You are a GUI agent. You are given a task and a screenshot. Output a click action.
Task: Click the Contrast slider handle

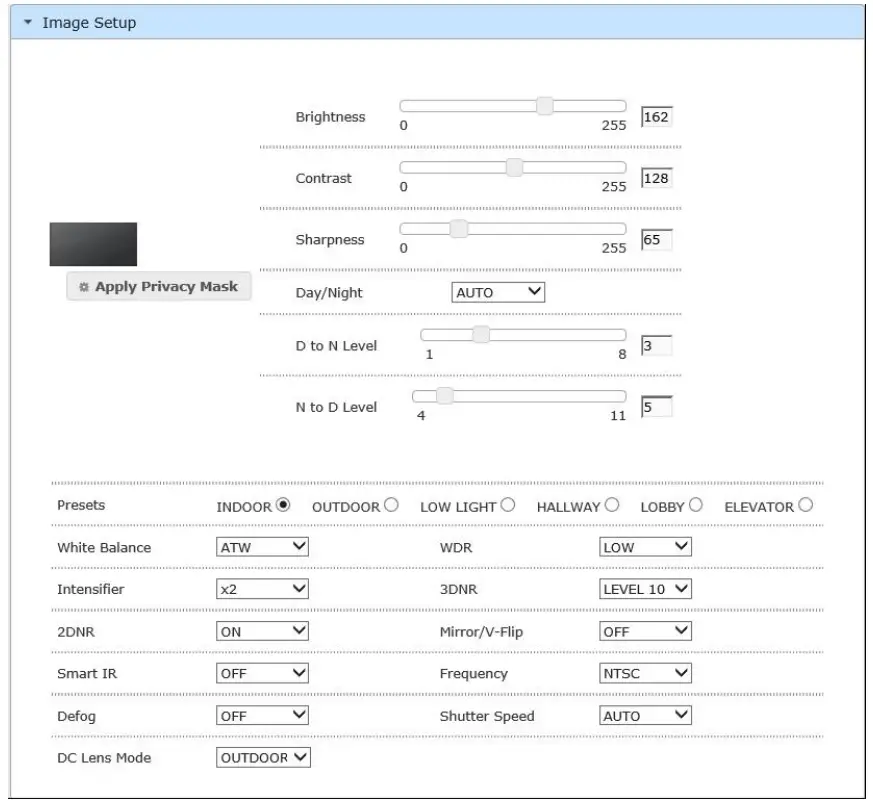pos(514,167)
